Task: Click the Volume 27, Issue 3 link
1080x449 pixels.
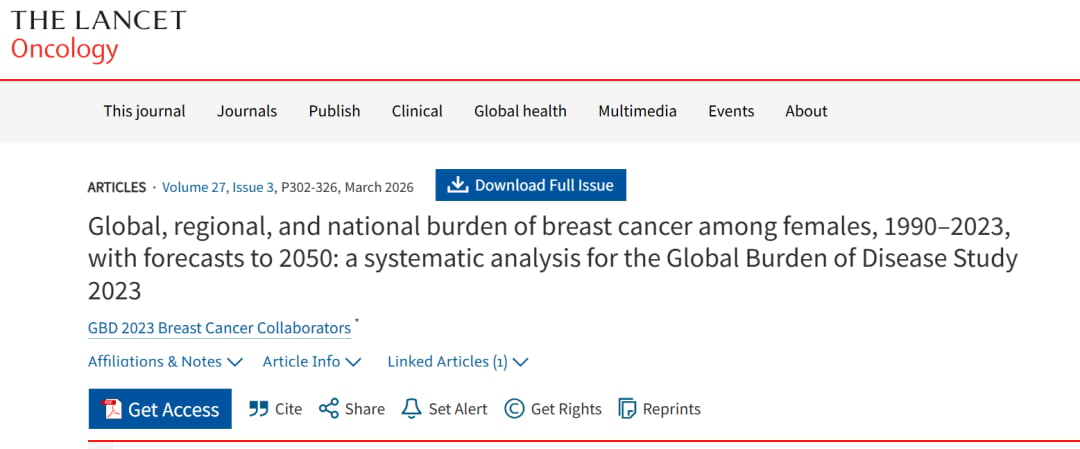Action: click(218, 187)
